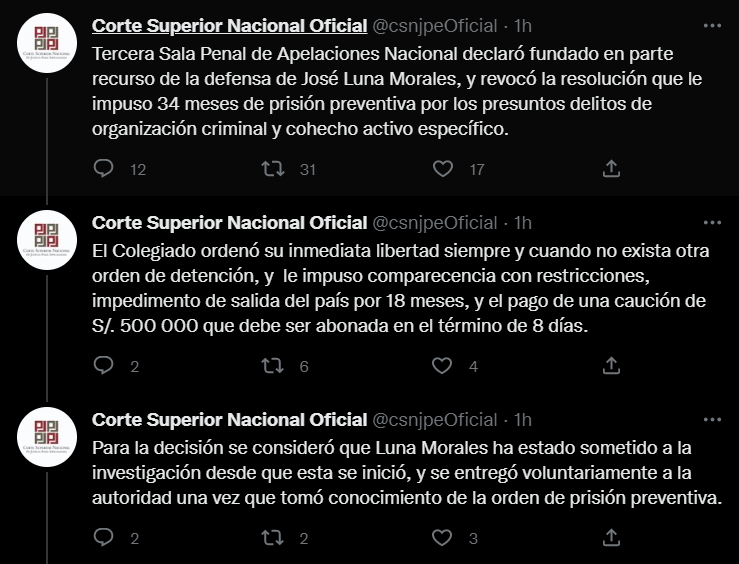Like the third tweet with 3 likes
739x564 pixels.
[x=442, y=538]
